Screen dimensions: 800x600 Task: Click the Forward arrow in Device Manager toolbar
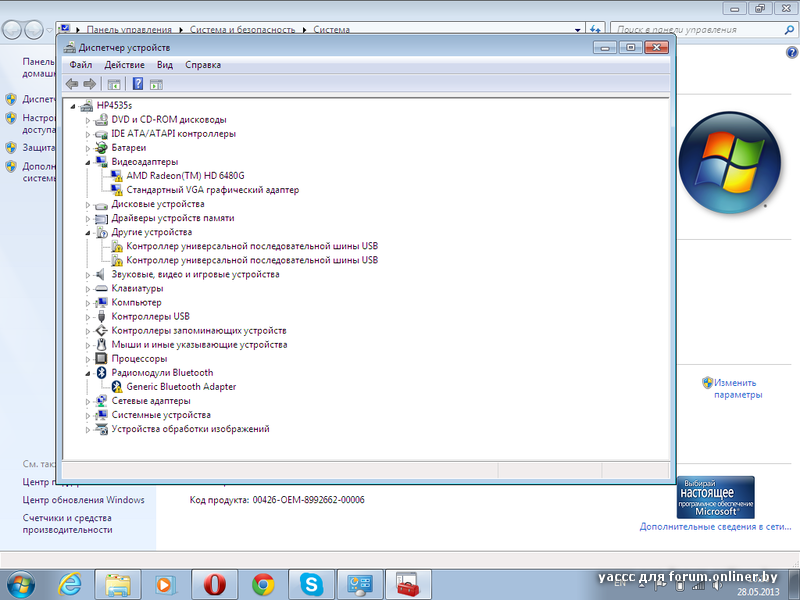click(x=90, y=84)
